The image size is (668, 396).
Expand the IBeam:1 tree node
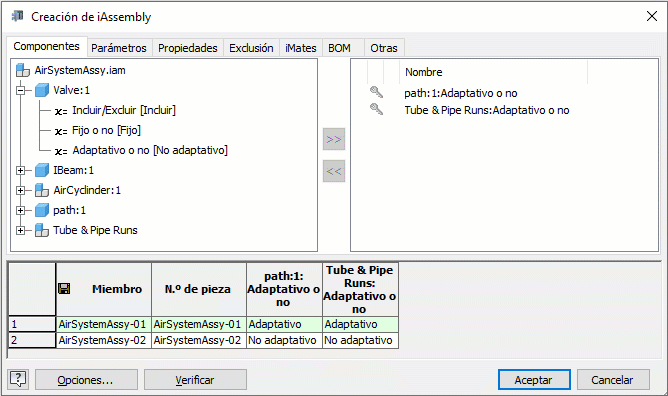20,170
